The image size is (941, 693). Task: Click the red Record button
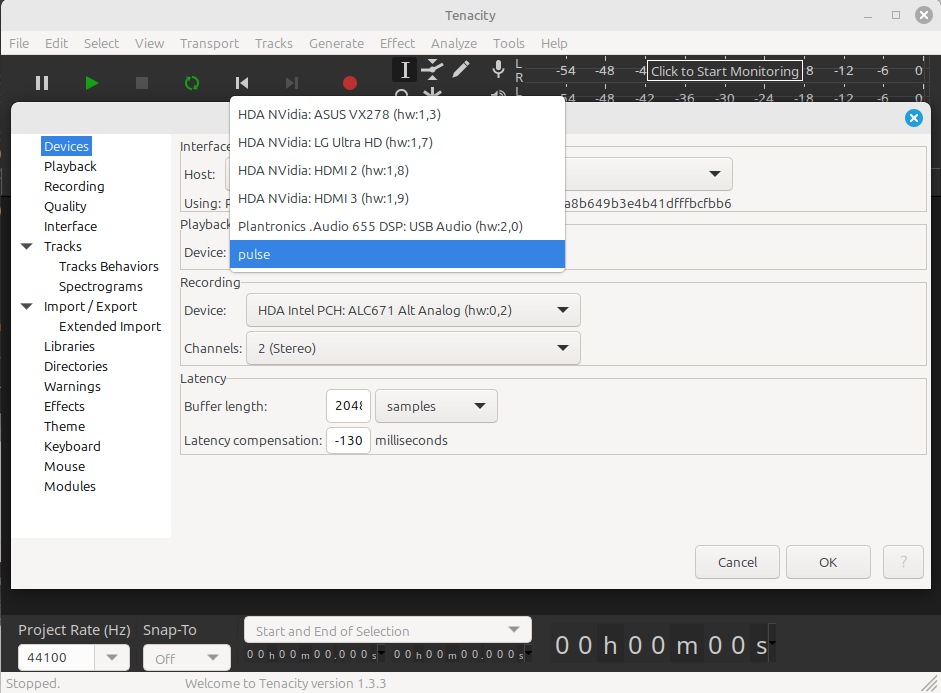[x=350, y=83]
